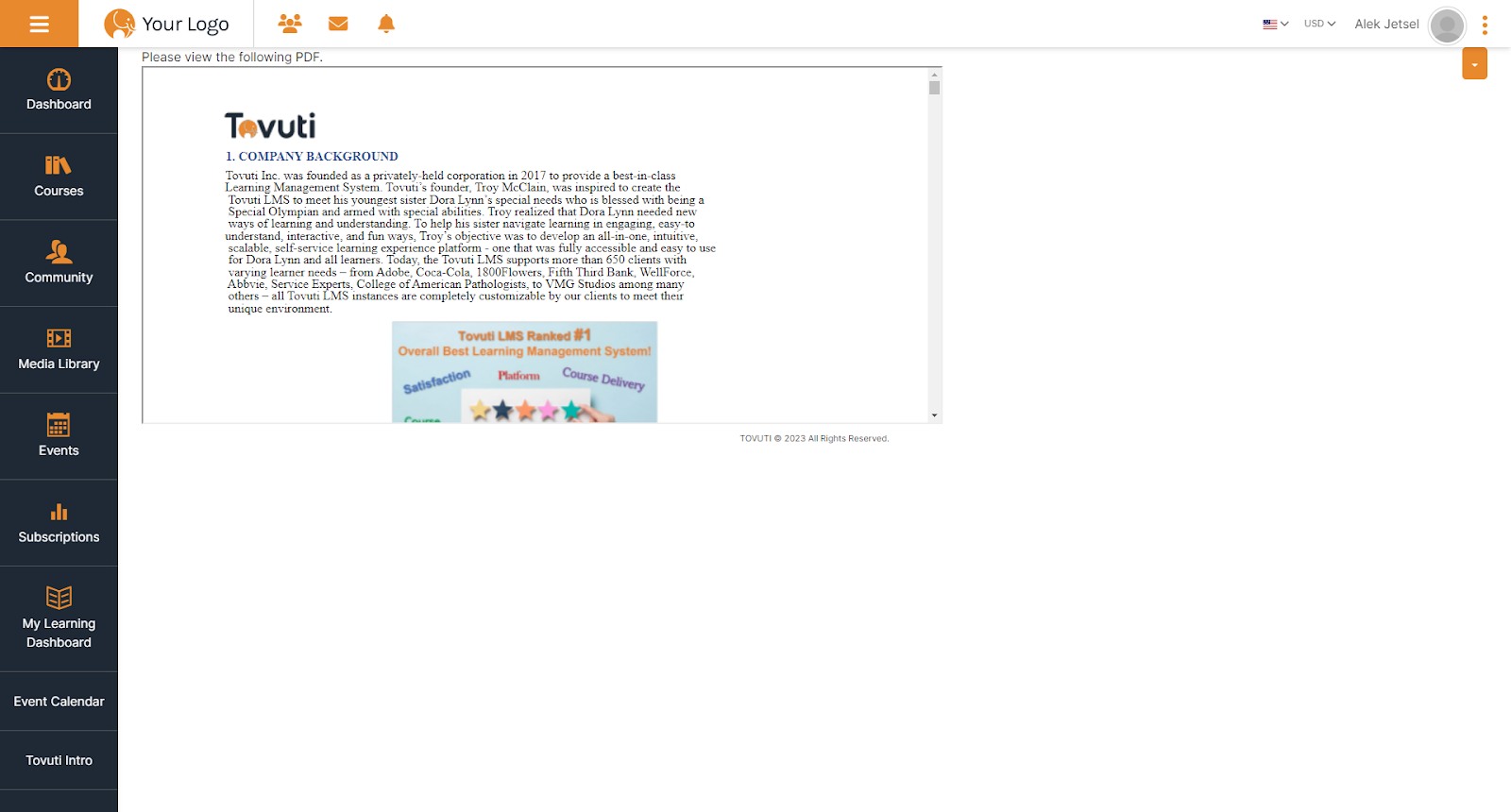Open Courses in sidebar

pos(59,177)
